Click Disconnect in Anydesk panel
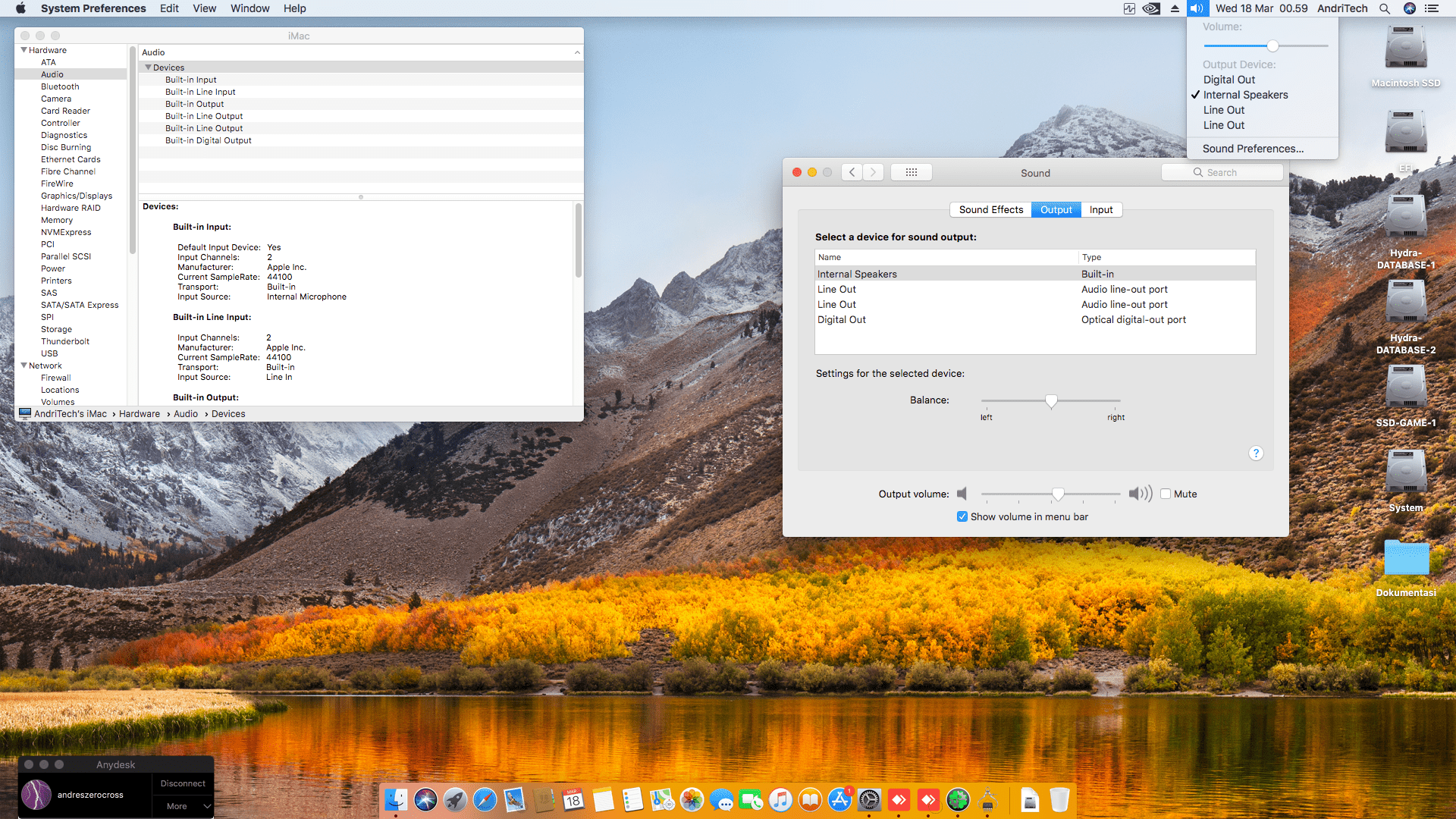Image resolution: width=1456 pixels, height=819 pixels. (x=183, y=783)
